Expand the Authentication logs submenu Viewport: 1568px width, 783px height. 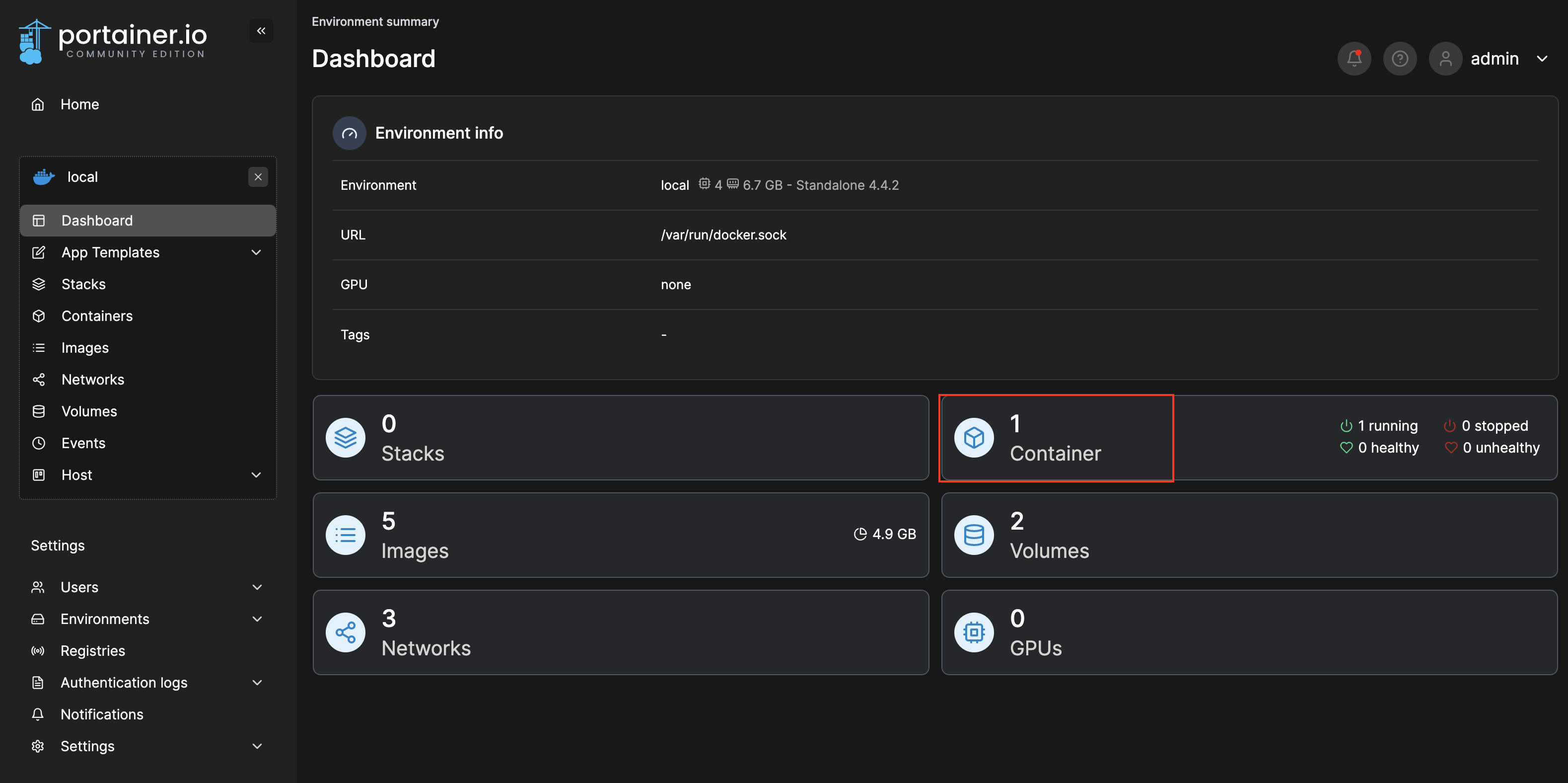click(257, 683)
